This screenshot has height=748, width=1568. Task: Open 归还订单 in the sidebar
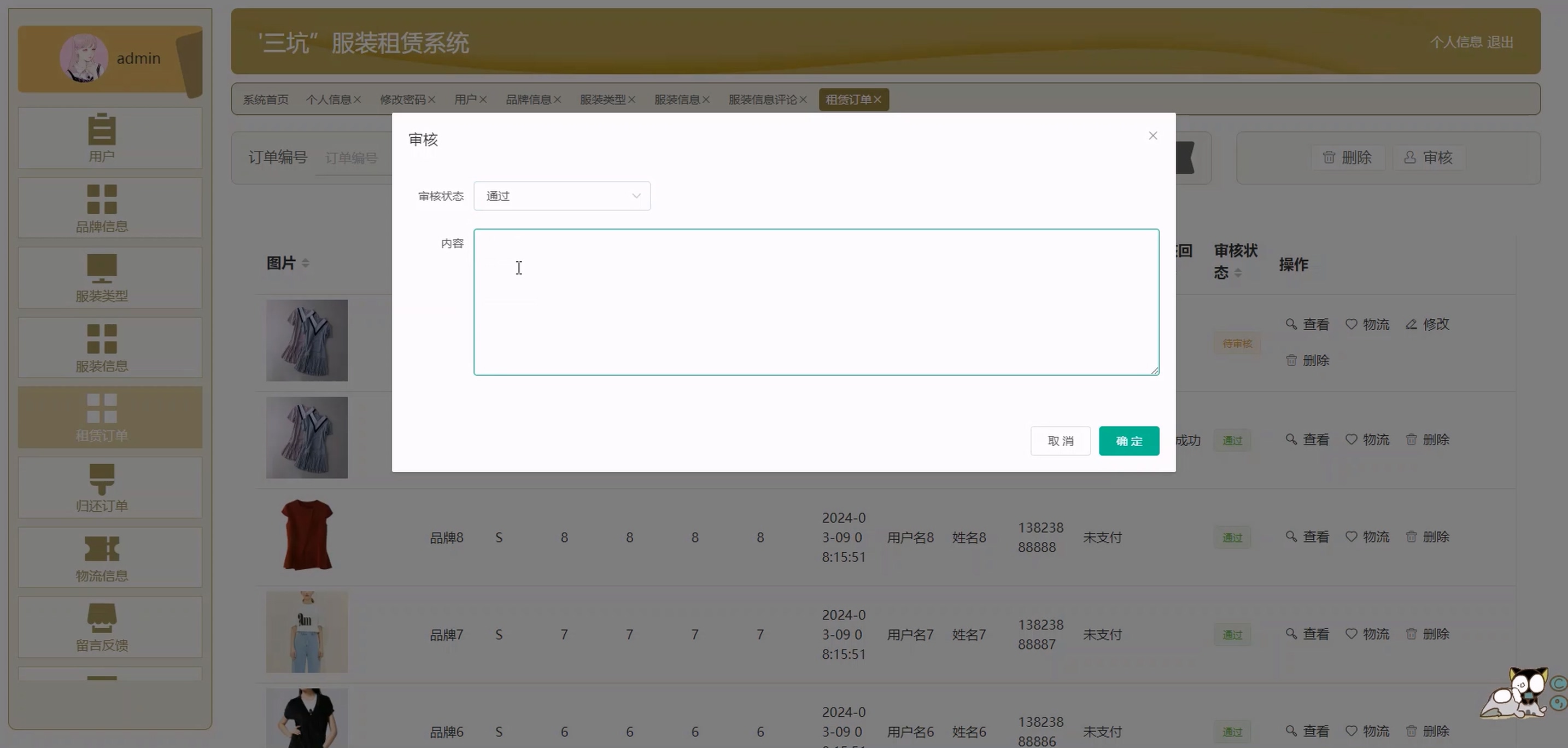[x=110, y=488]
